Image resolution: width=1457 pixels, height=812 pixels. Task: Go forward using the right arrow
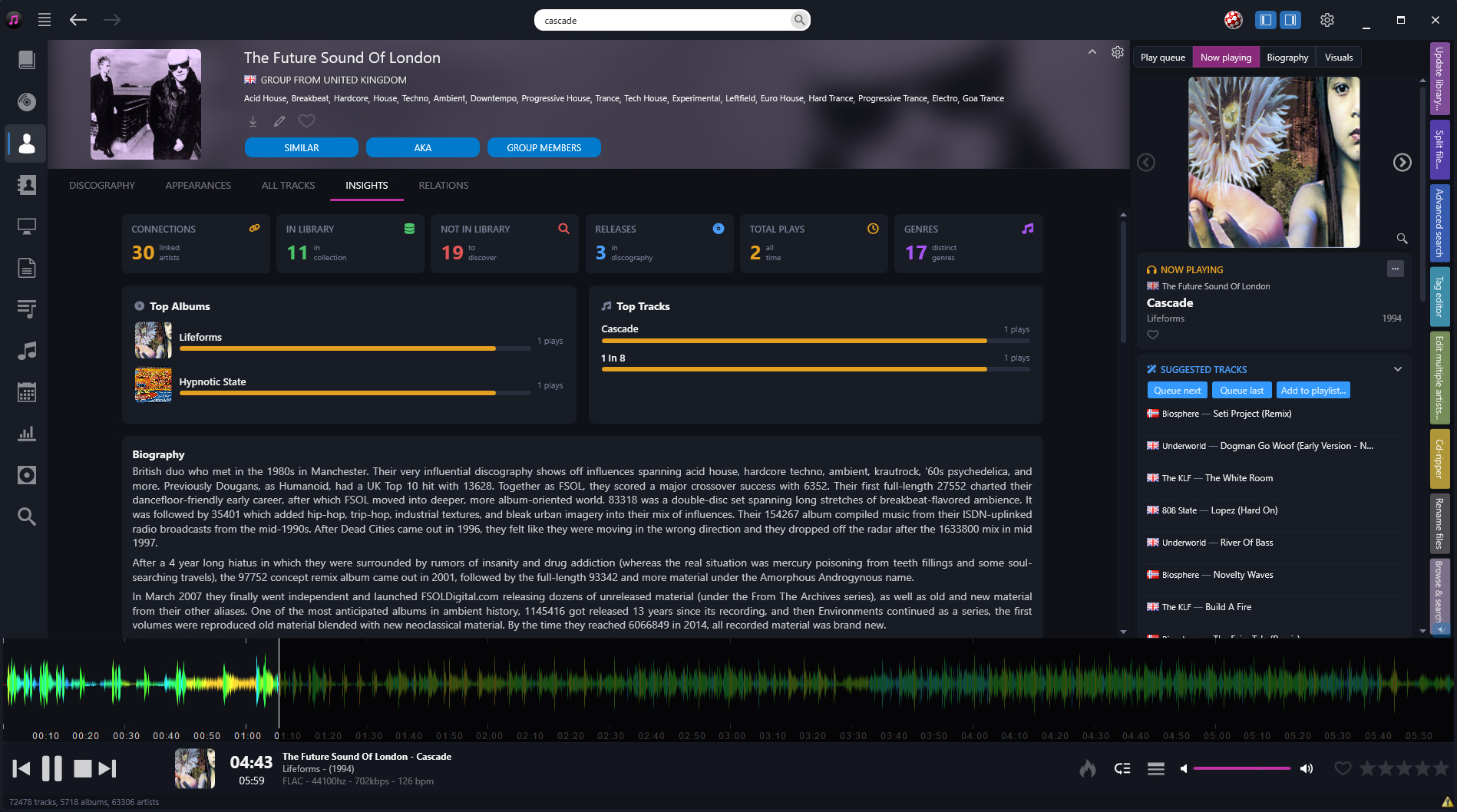coord(112,20)
